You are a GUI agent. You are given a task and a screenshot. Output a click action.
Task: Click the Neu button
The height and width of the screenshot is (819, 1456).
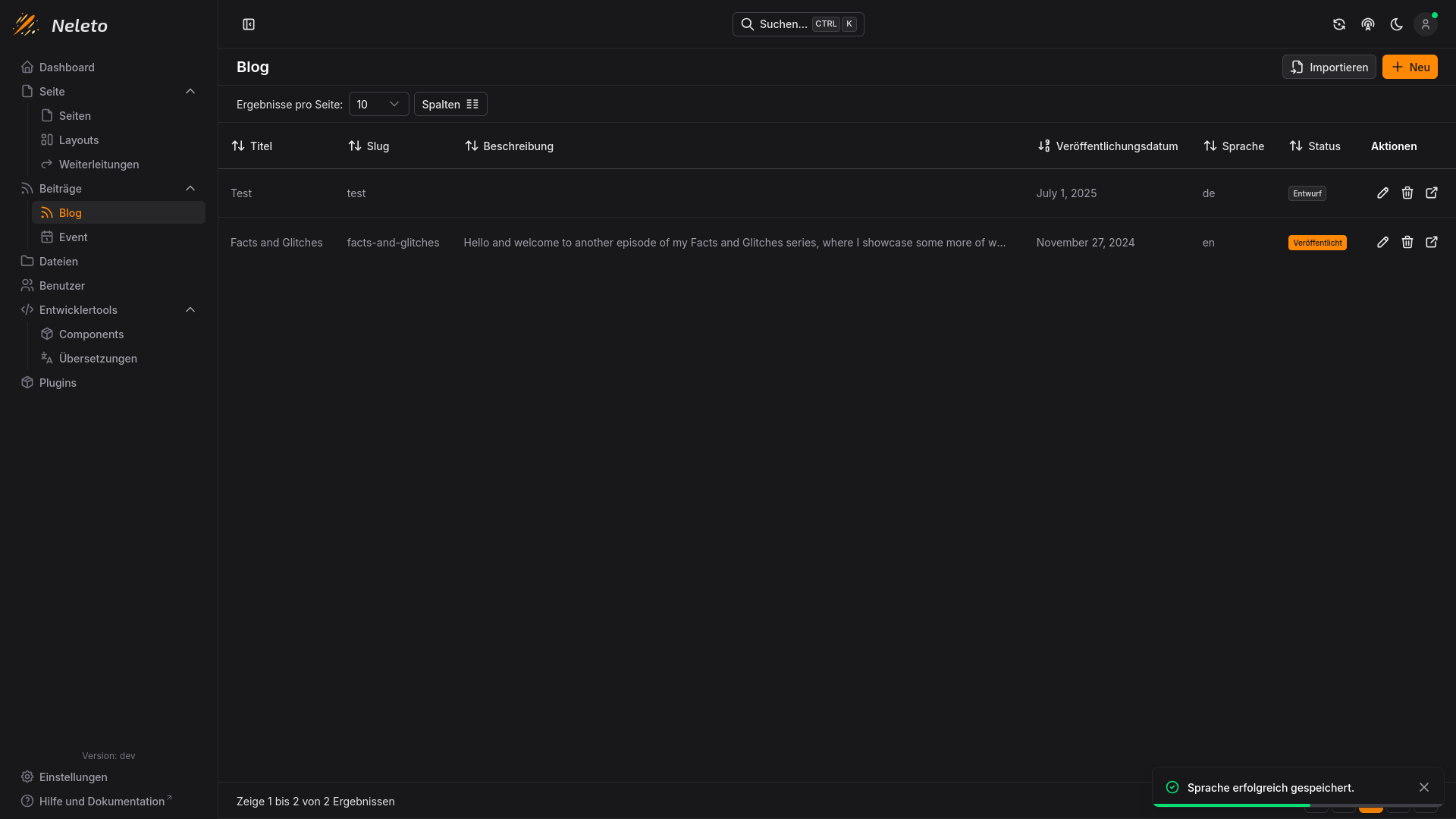(1409, 67)
